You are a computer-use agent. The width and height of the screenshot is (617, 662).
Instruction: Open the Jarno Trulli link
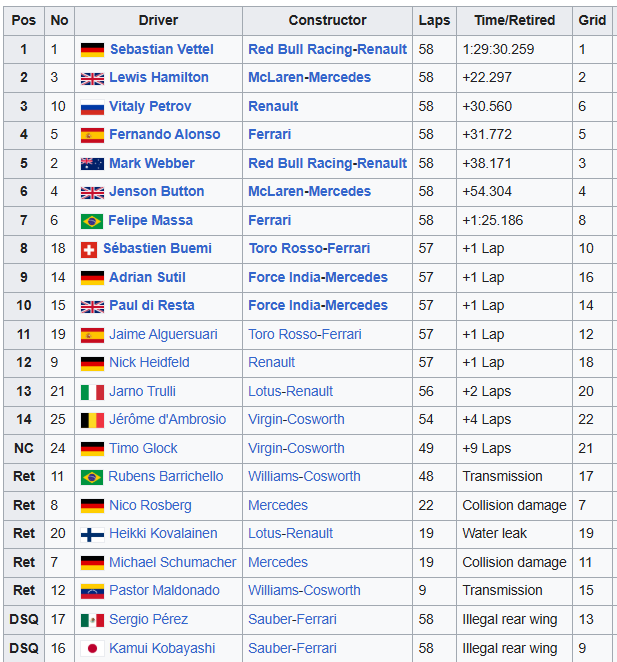point(142,391)
